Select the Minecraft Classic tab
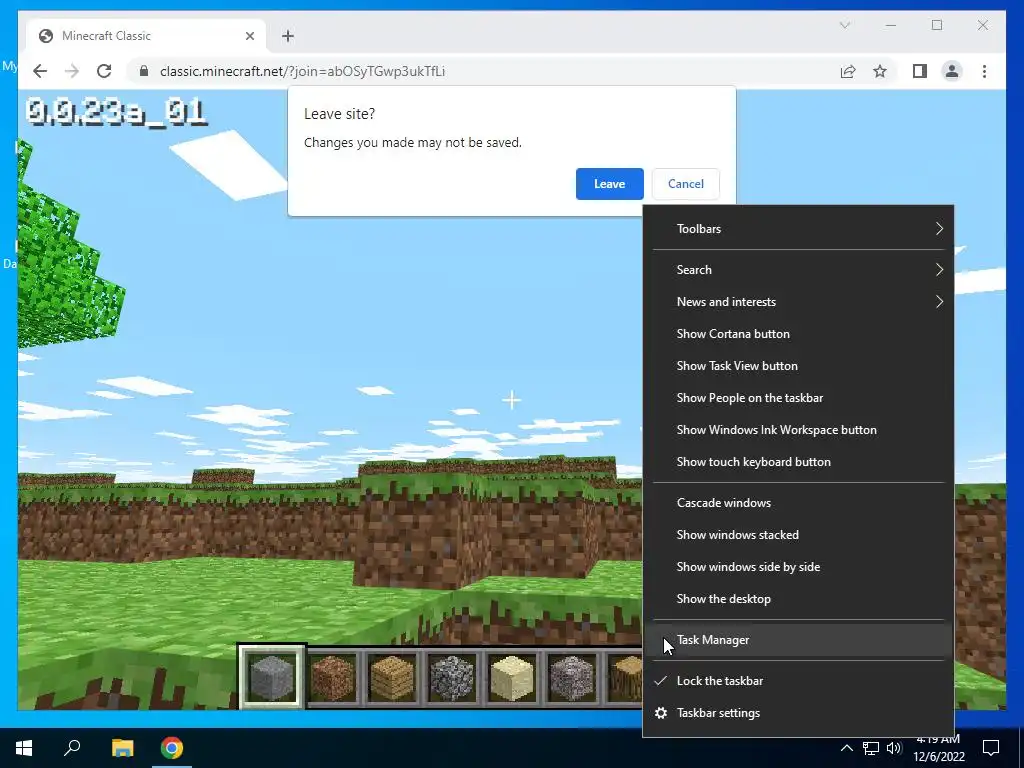The height and width of the screenshot is (768, 1024). [146, 36]
